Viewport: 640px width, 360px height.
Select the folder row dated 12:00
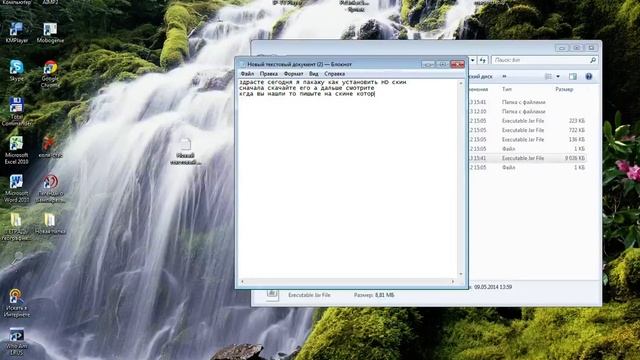(x=527, y=111)
